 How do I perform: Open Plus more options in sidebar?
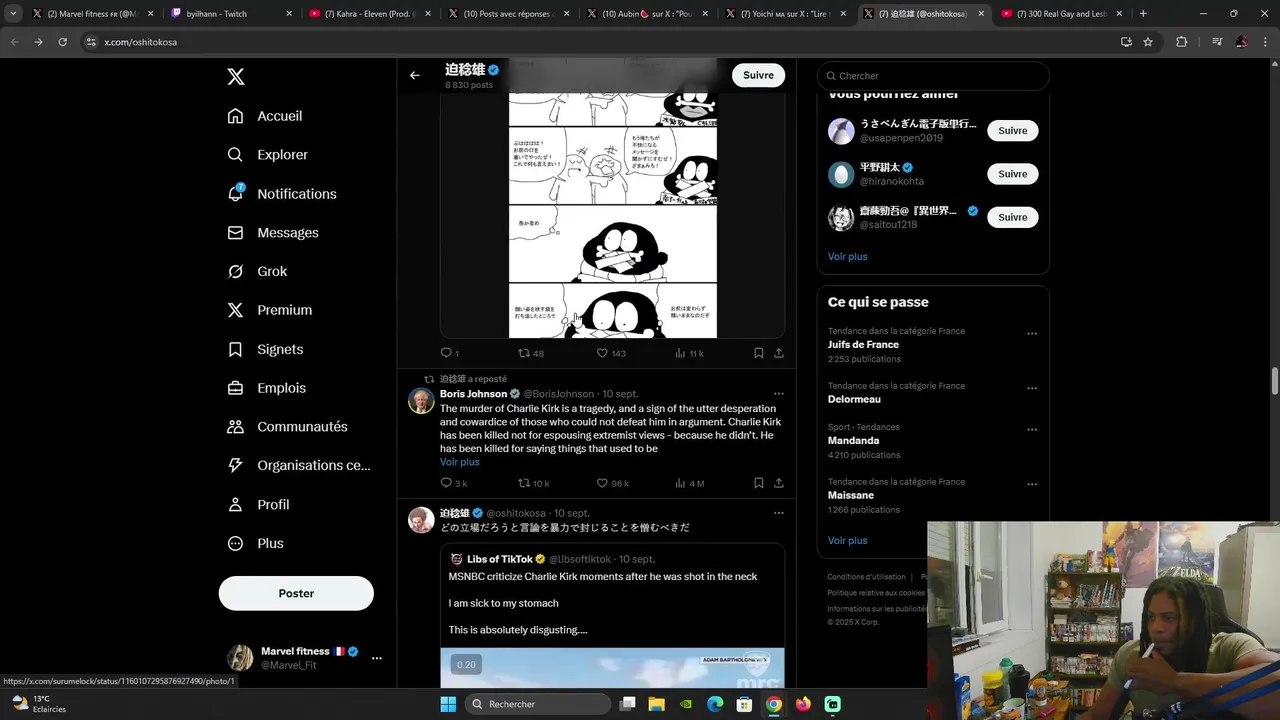click(256, 544)
